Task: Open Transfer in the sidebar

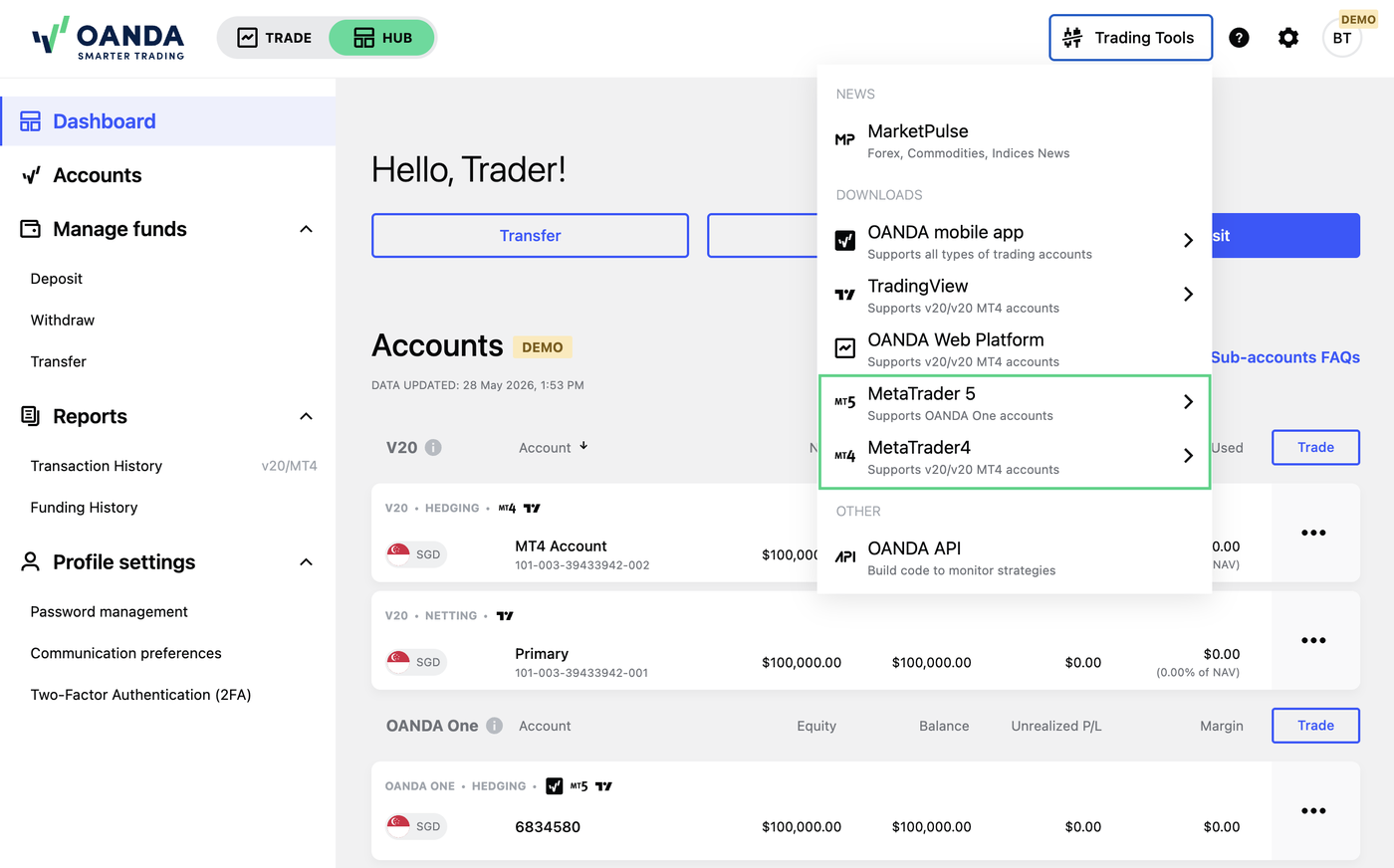Action: [59, 361]
